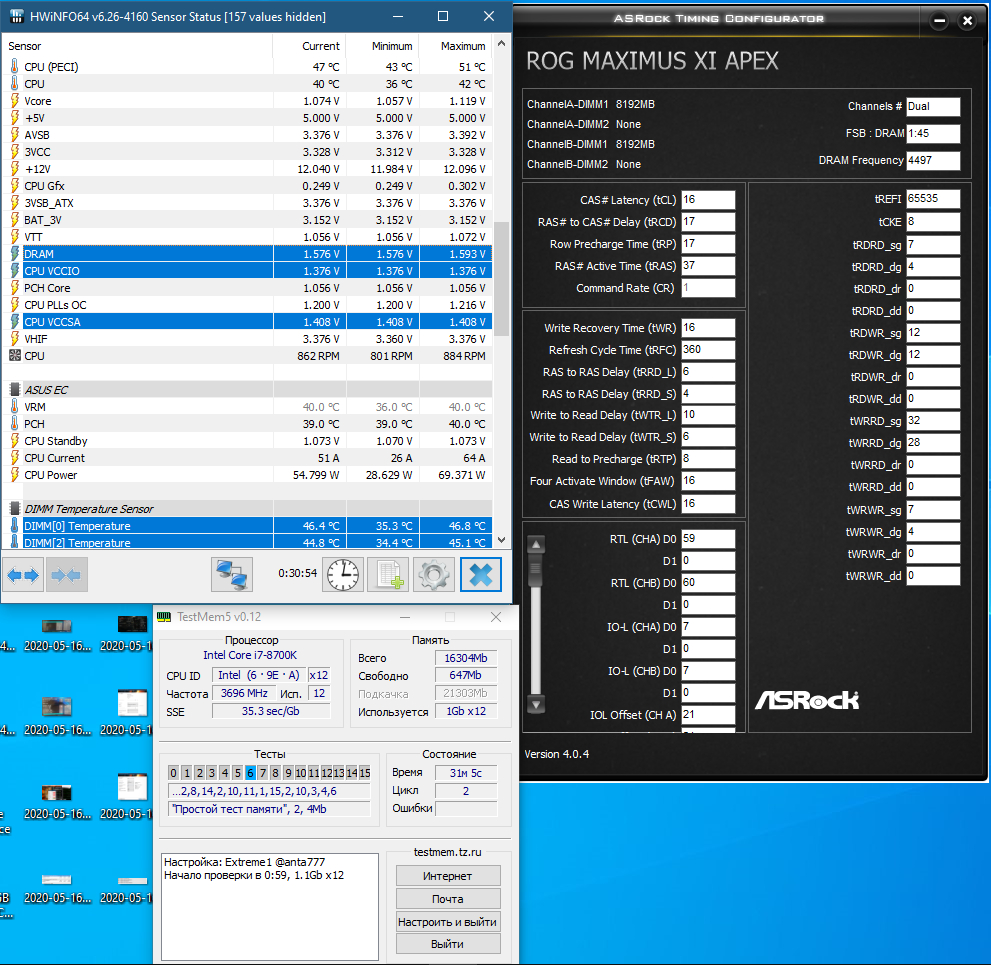The width and height of the screenshot is (991, 965).
Task: Click the Почта button in TestMem5
Action: pos(448,899)
